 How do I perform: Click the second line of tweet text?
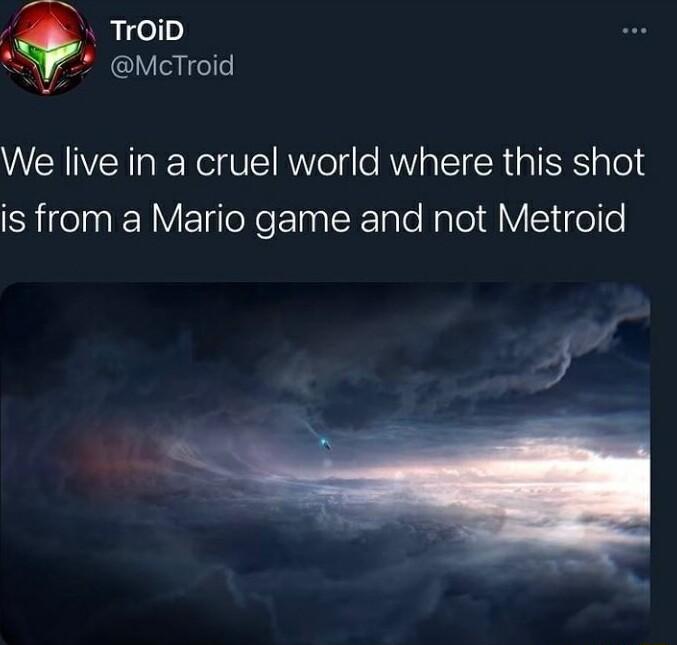coord(313,218)
